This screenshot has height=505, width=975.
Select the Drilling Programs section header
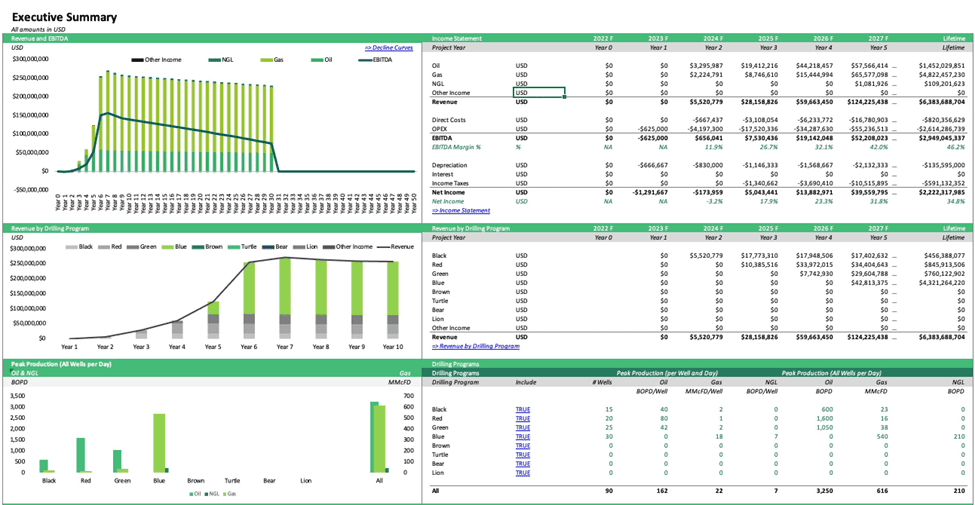(456, 364)
